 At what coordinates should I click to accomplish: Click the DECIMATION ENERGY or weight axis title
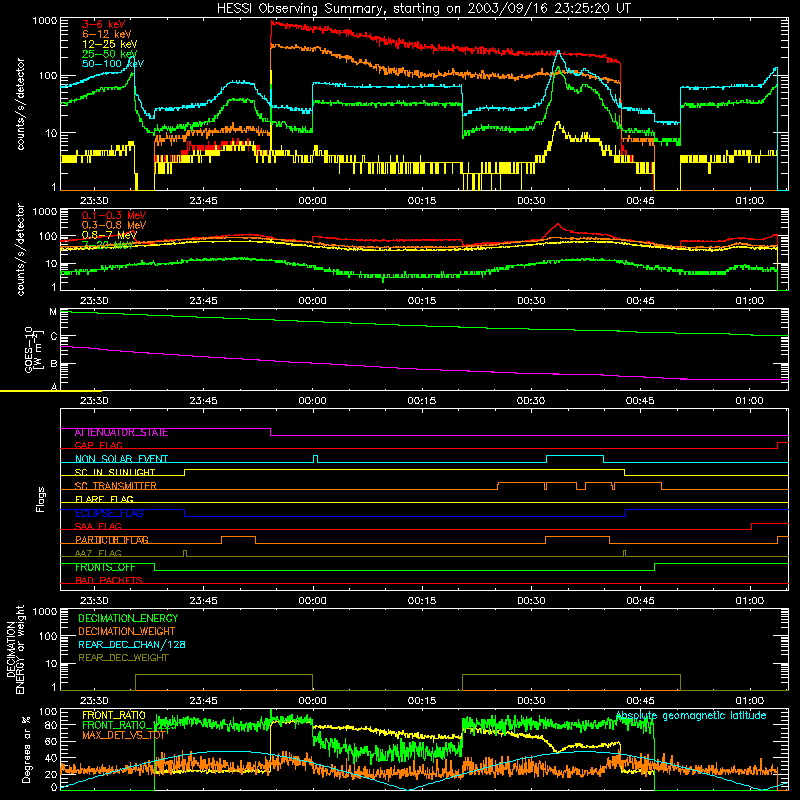15,650
